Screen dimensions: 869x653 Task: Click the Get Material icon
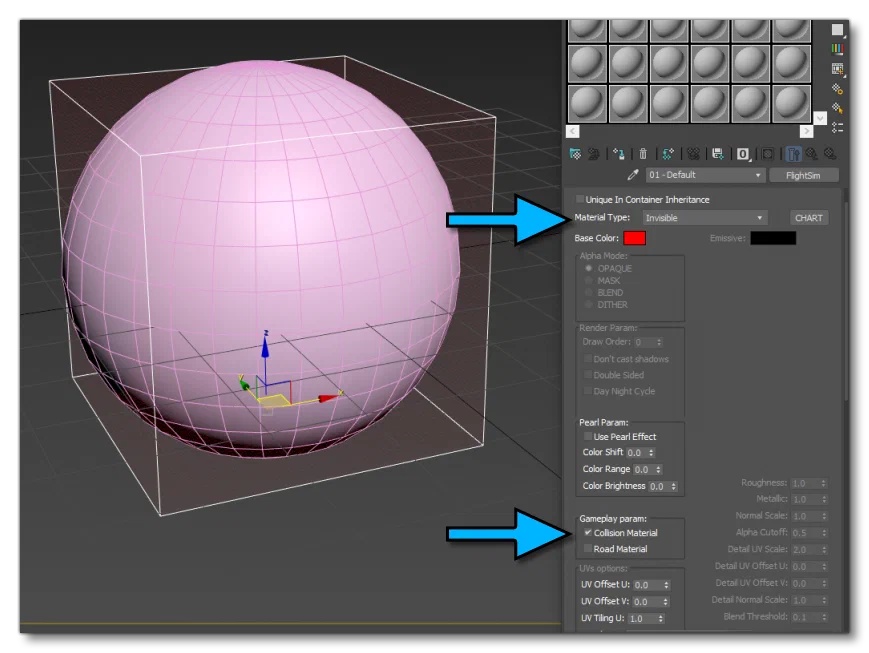click(575, 154)
